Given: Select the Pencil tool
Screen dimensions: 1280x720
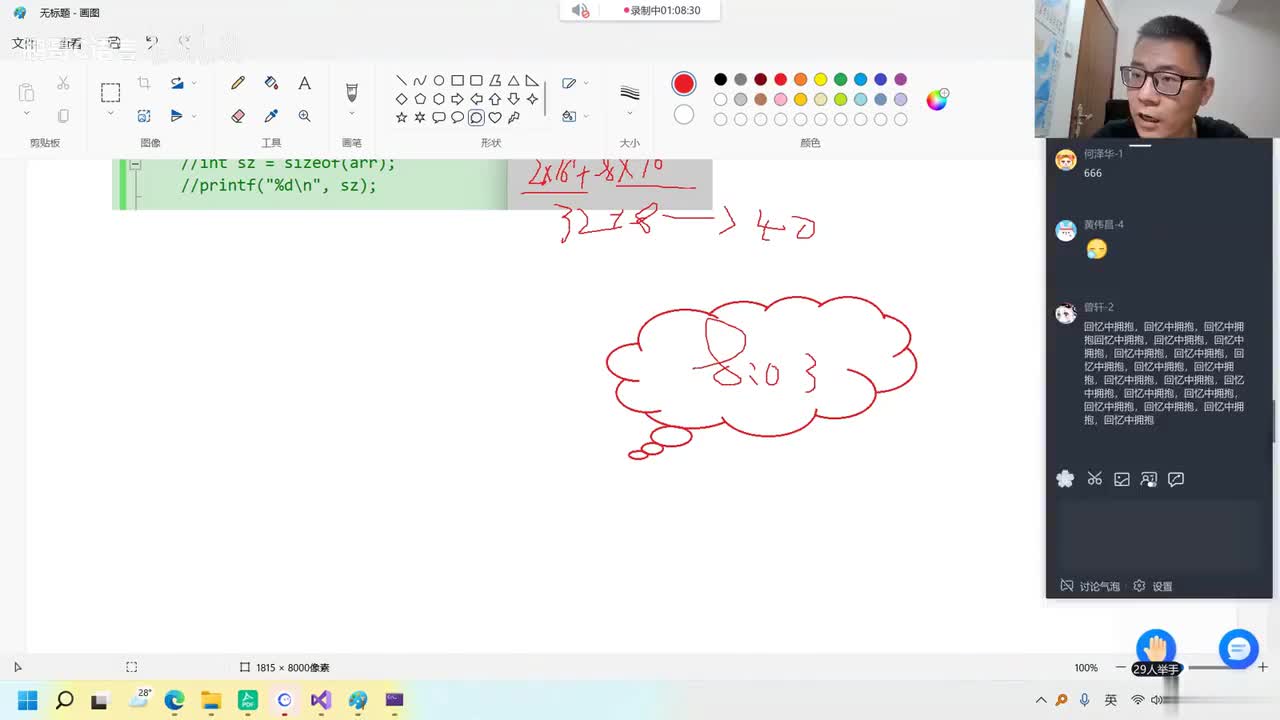Looking at the screenshot, I should click(x=238, y=84).
